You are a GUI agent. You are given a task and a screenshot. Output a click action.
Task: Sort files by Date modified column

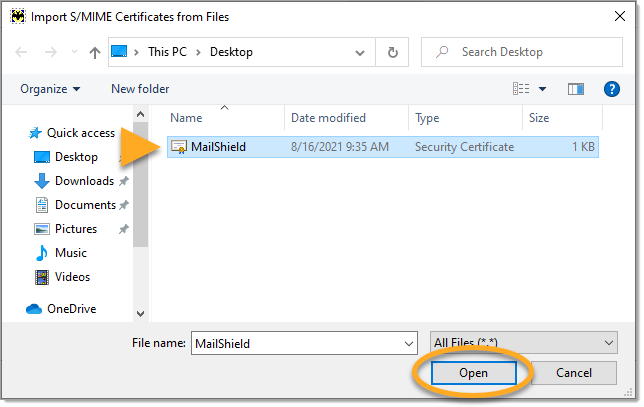coord(328,118)
